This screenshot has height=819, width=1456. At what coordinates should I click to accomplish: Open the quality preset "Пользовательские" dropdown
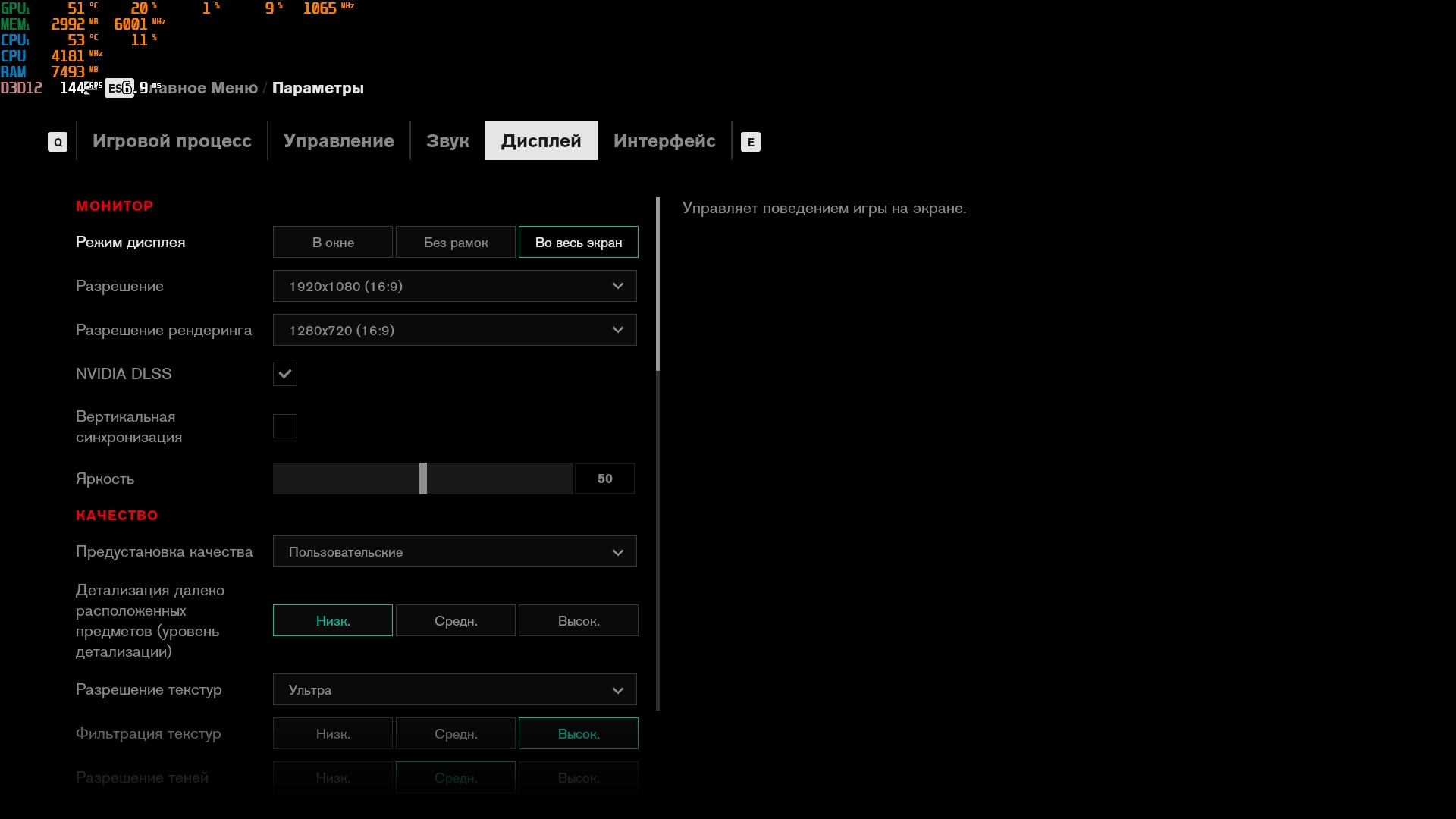tap(455, 552)
